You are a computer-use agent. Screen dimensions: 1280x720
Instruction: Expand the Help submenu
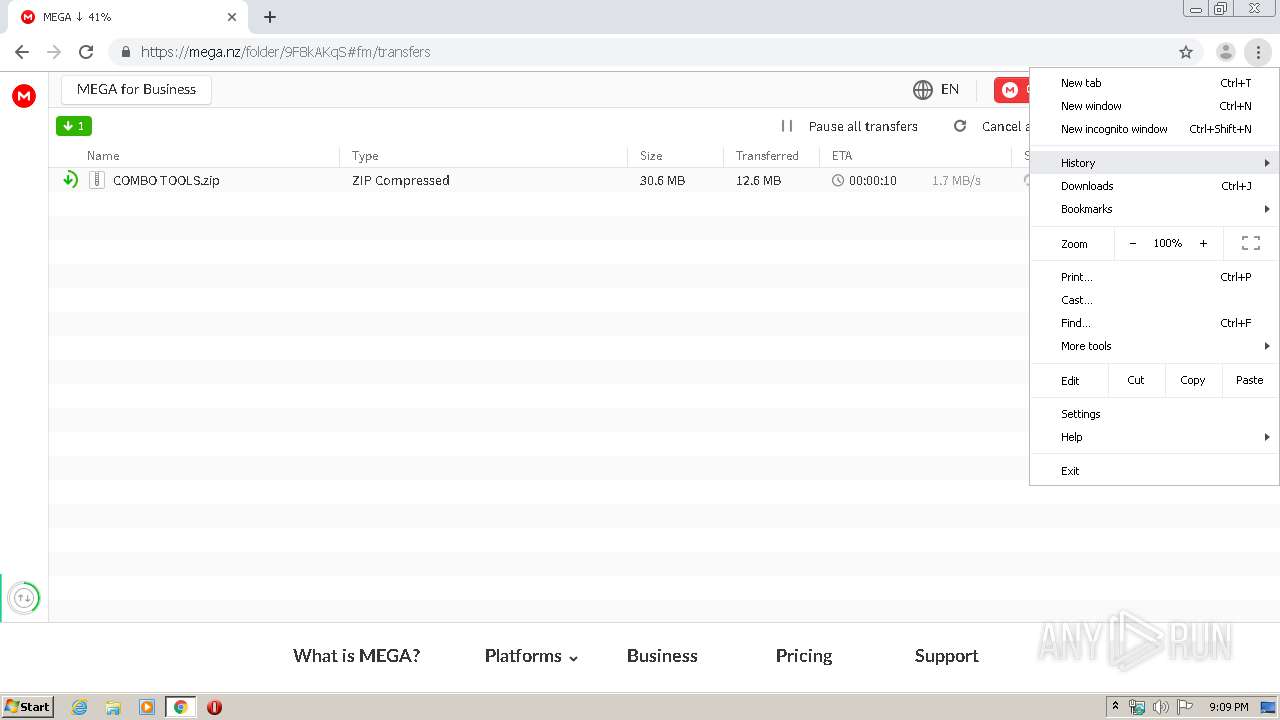(x=1154, y=437)
